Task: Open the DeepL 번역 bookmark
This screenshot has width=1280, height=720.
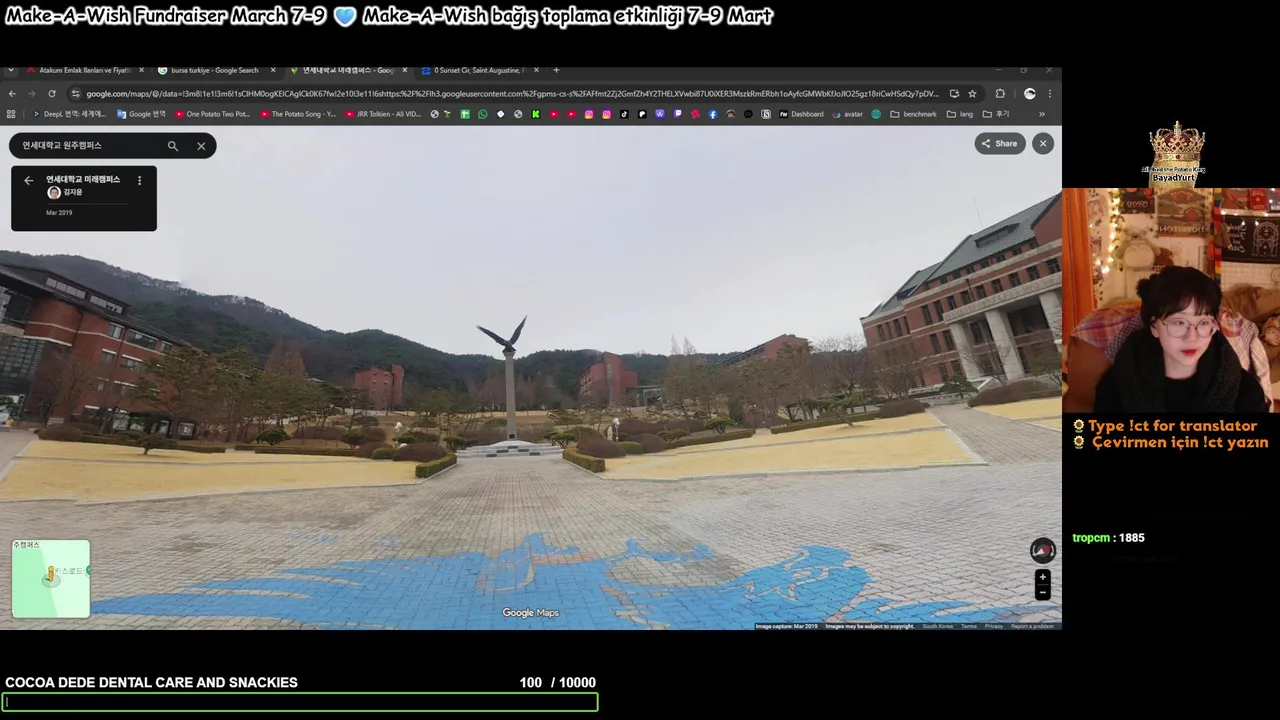Action: pyautogui.click(x=69, y=114)
